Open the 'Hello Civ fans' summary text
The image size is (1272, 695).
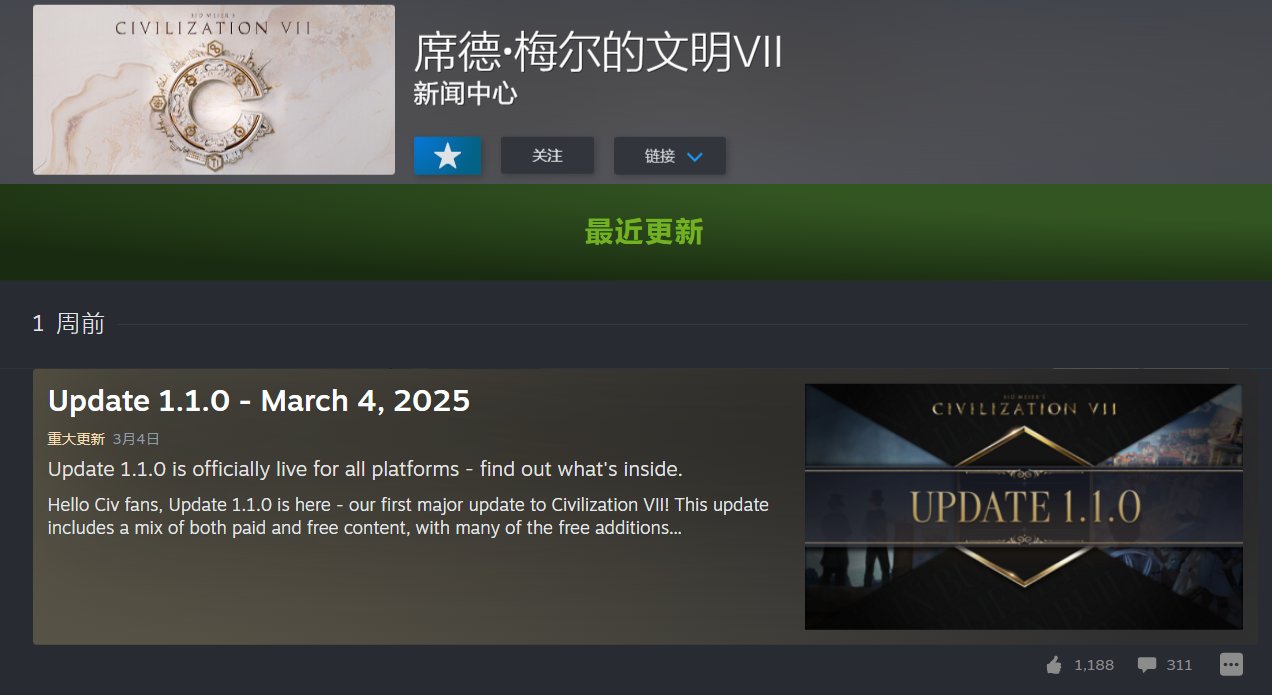[x=408, y=516]
